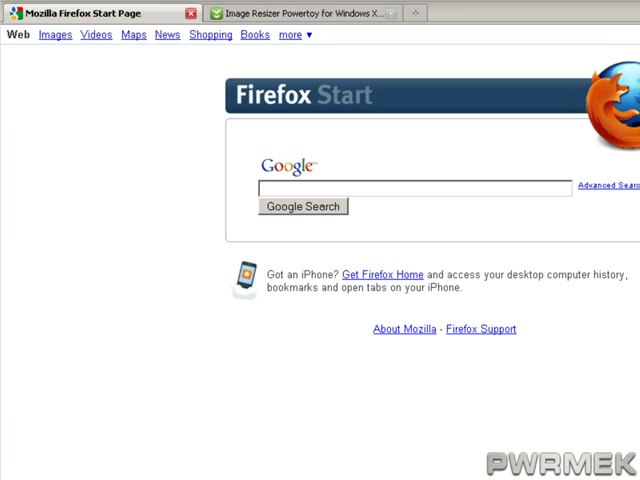The height and width of the screenshot is (480, 640).
Task: Open the News link
Action: click(167, 35)
